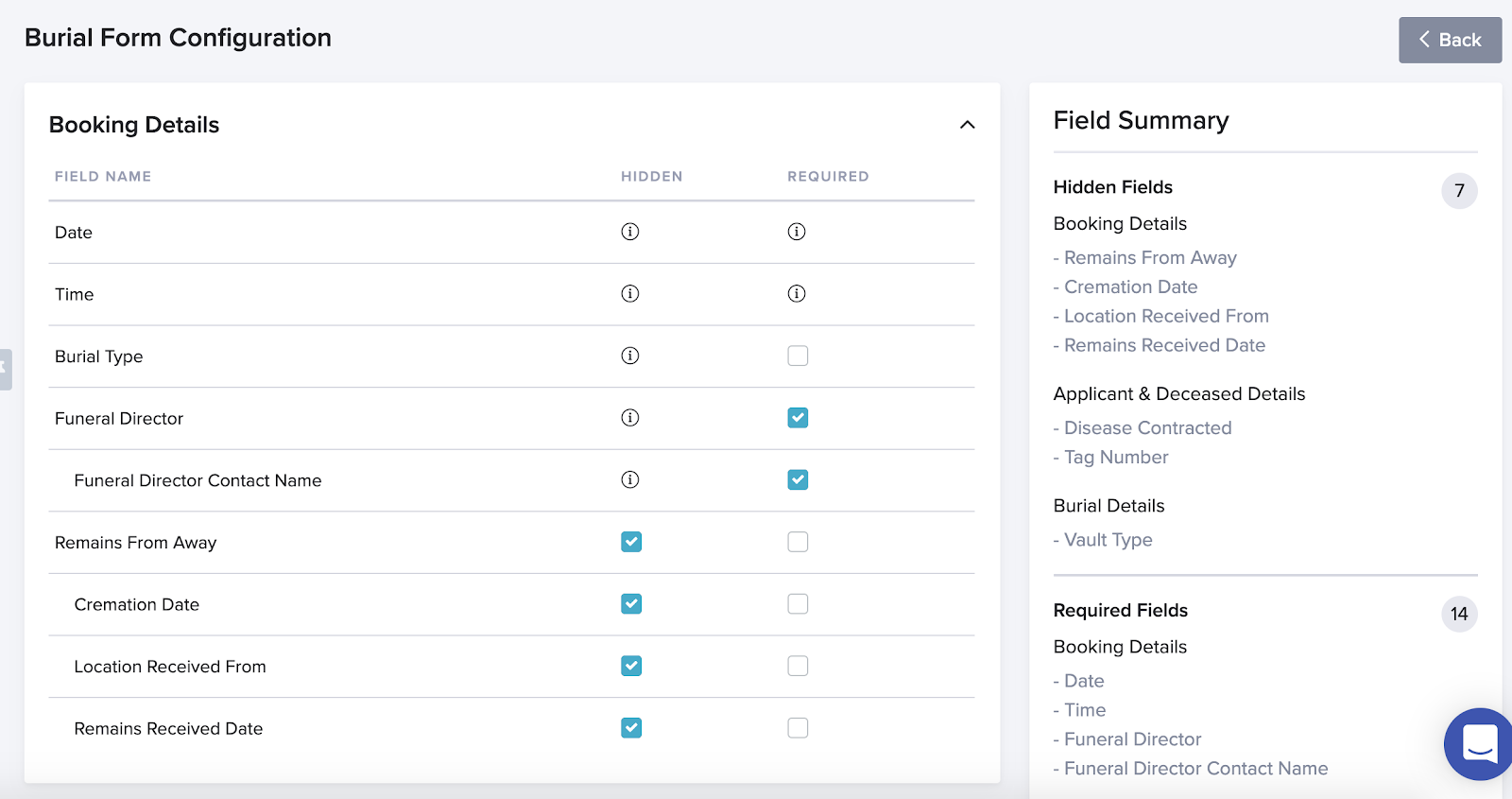The height and width of the screenshot is (799, 1512).
Task: Expand the left side panel handle
Action: click(6, 370)
